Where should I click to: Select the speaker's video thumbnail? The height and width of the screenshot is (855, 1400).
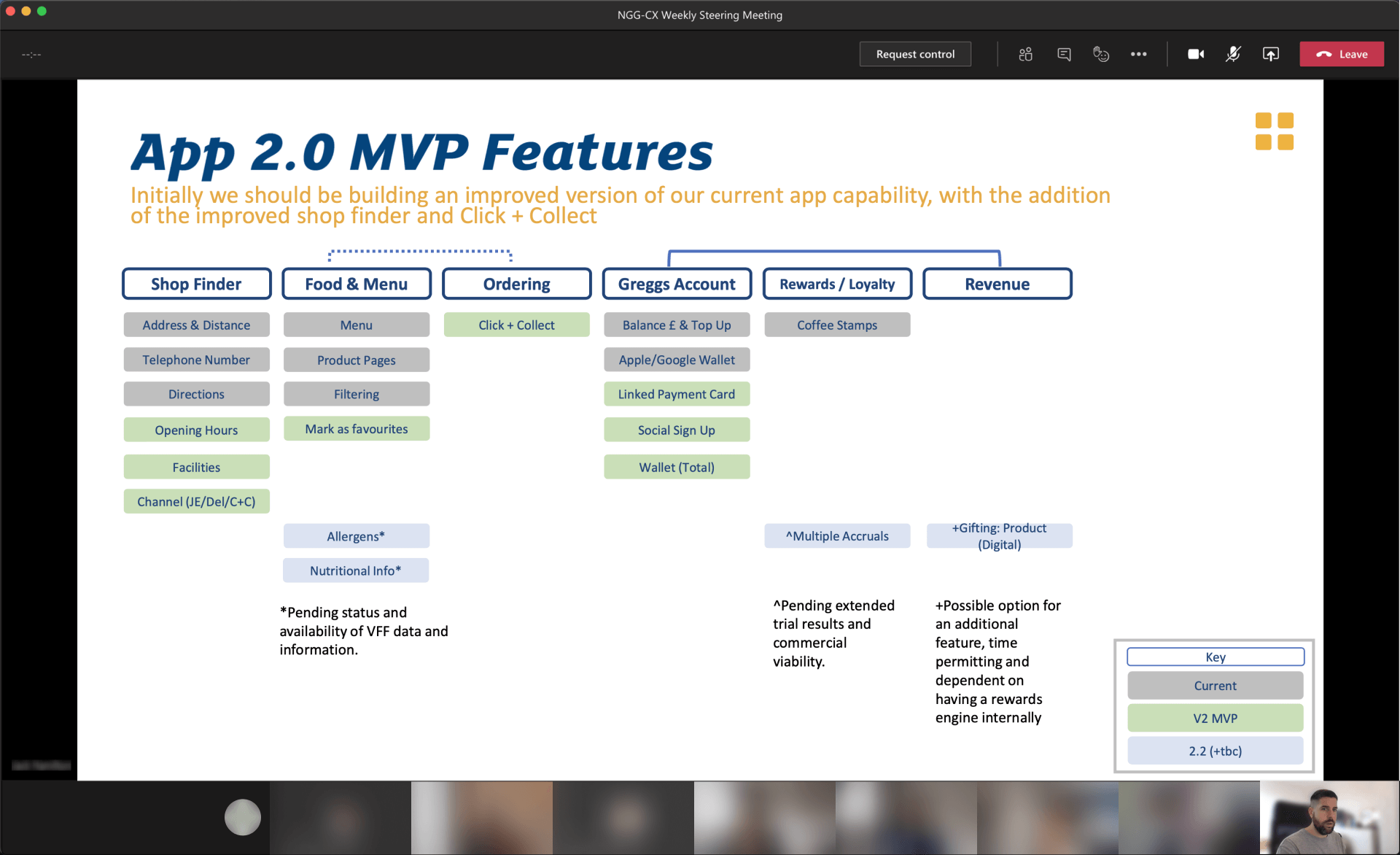click(x=1329, y=817)
